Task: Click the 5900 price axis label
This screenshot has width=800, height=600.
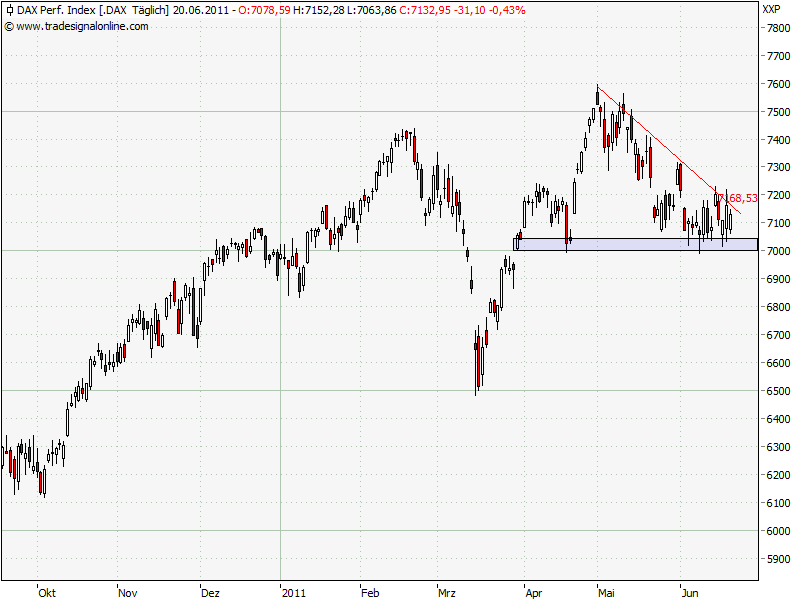Action: pyautogui.click(x=779, y=559)
